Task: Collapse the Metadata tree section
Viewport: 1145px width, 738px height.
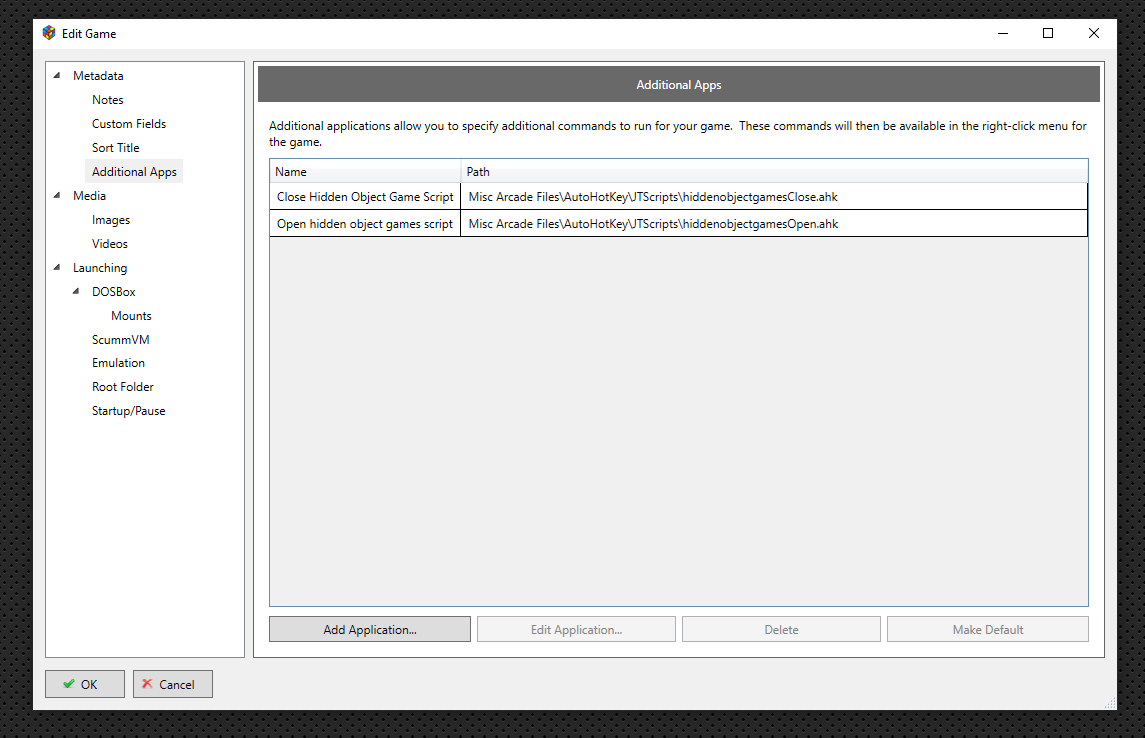Action: (56, 76)
